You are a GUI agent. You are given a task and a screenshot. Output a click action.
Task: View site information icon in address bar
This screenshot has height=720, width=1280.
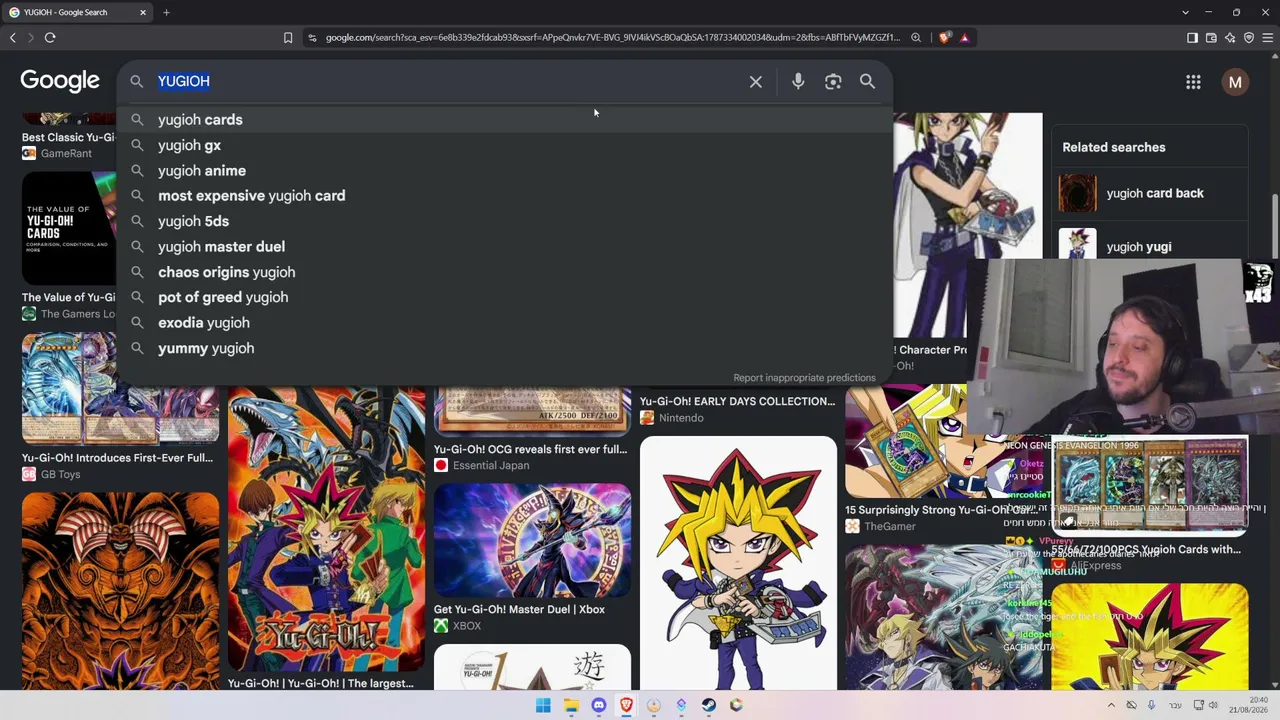point(313,38)
